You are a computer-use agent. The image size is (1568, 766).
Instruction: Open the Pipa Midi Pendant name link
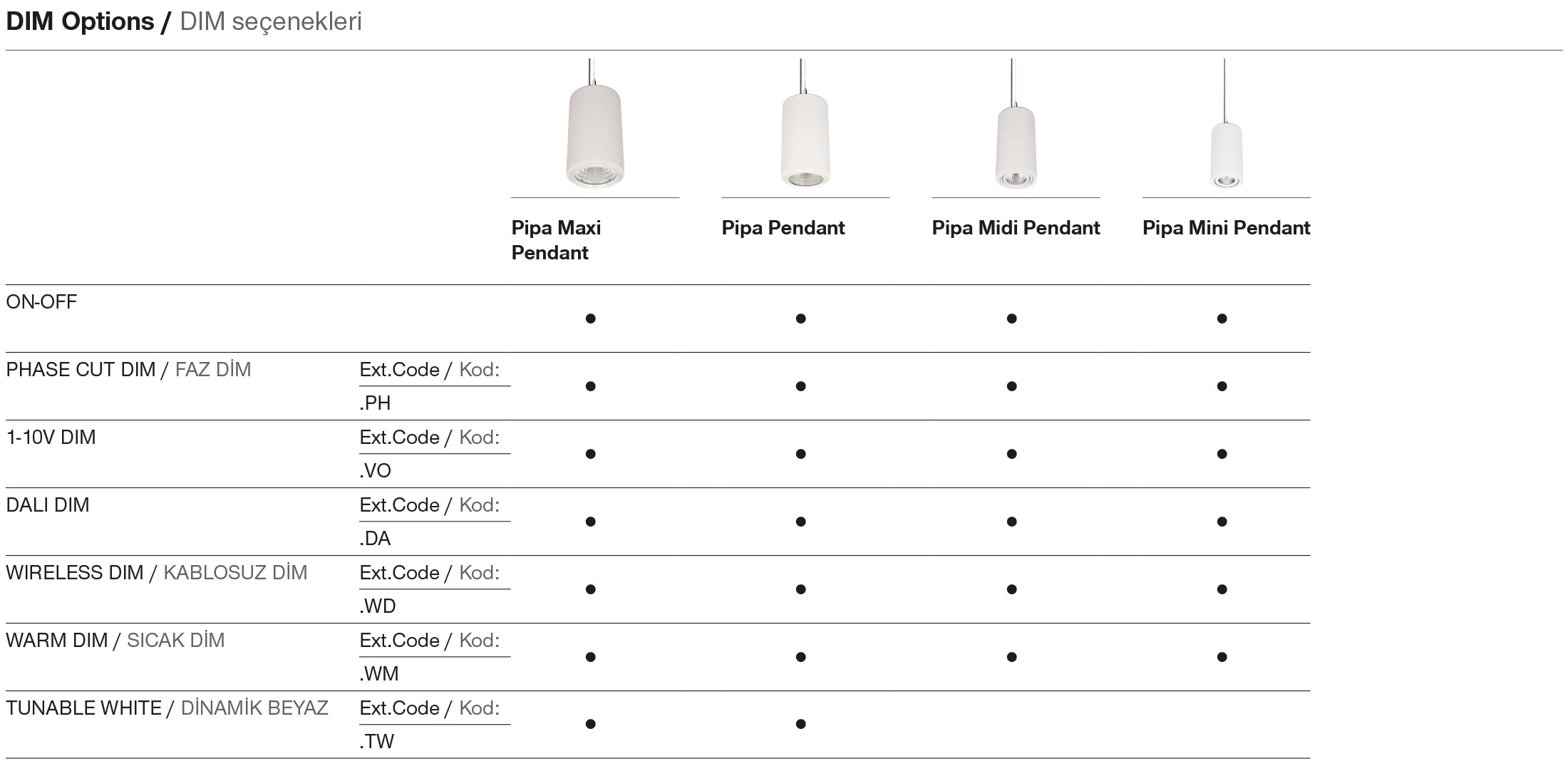pos(1016,228)
